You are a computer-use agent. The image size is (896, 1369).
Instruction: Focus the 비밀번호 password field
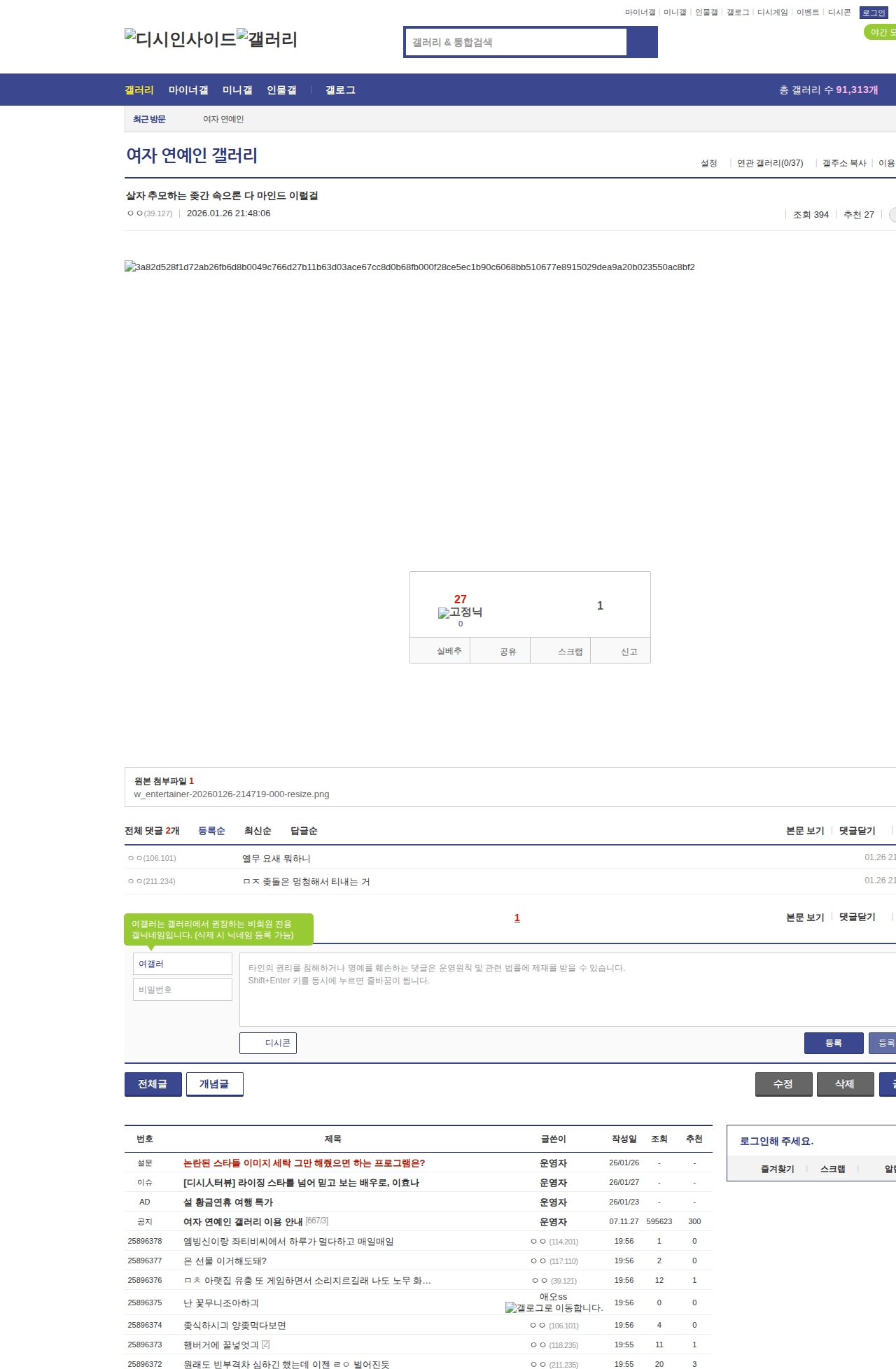pyautogui.click(x=183, y=990)
